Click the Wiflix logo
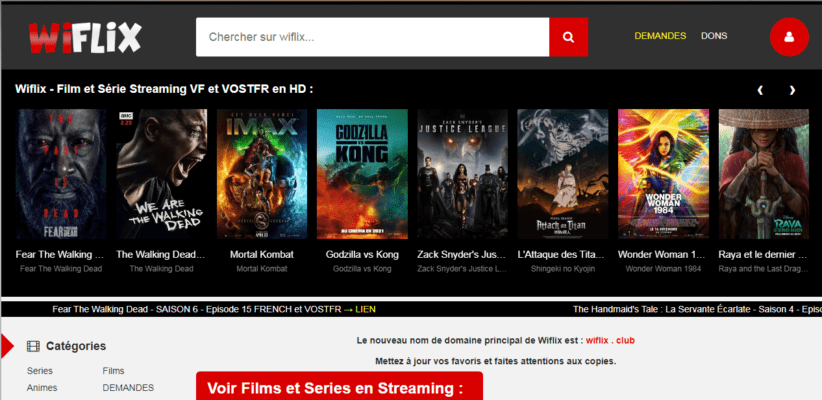Screen dimensions: 822x400 click(85, 37)
